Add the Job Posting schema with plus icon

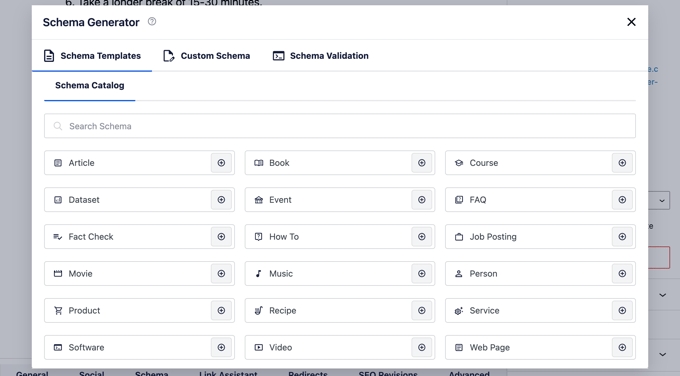622,237
